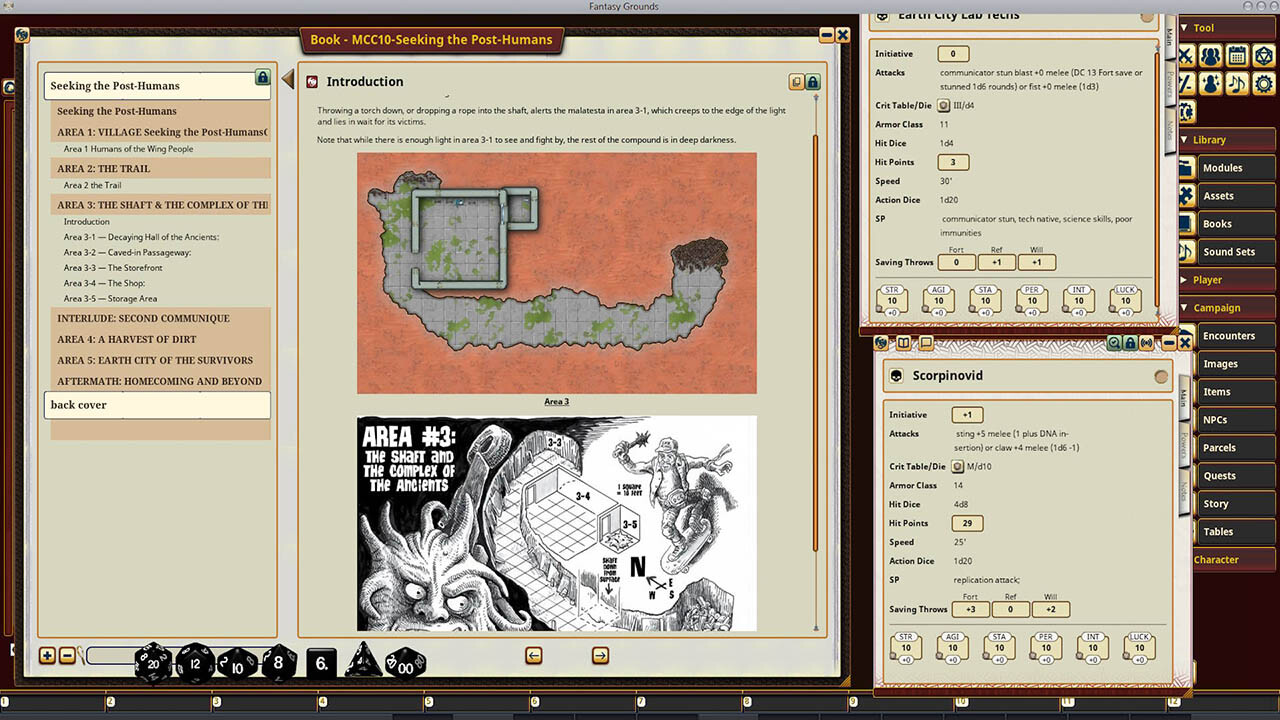Screen dimensions: 1280x720
Task: Click the magnifier zoom icon on Scorpinovid window
Action: pos(1114,343)
